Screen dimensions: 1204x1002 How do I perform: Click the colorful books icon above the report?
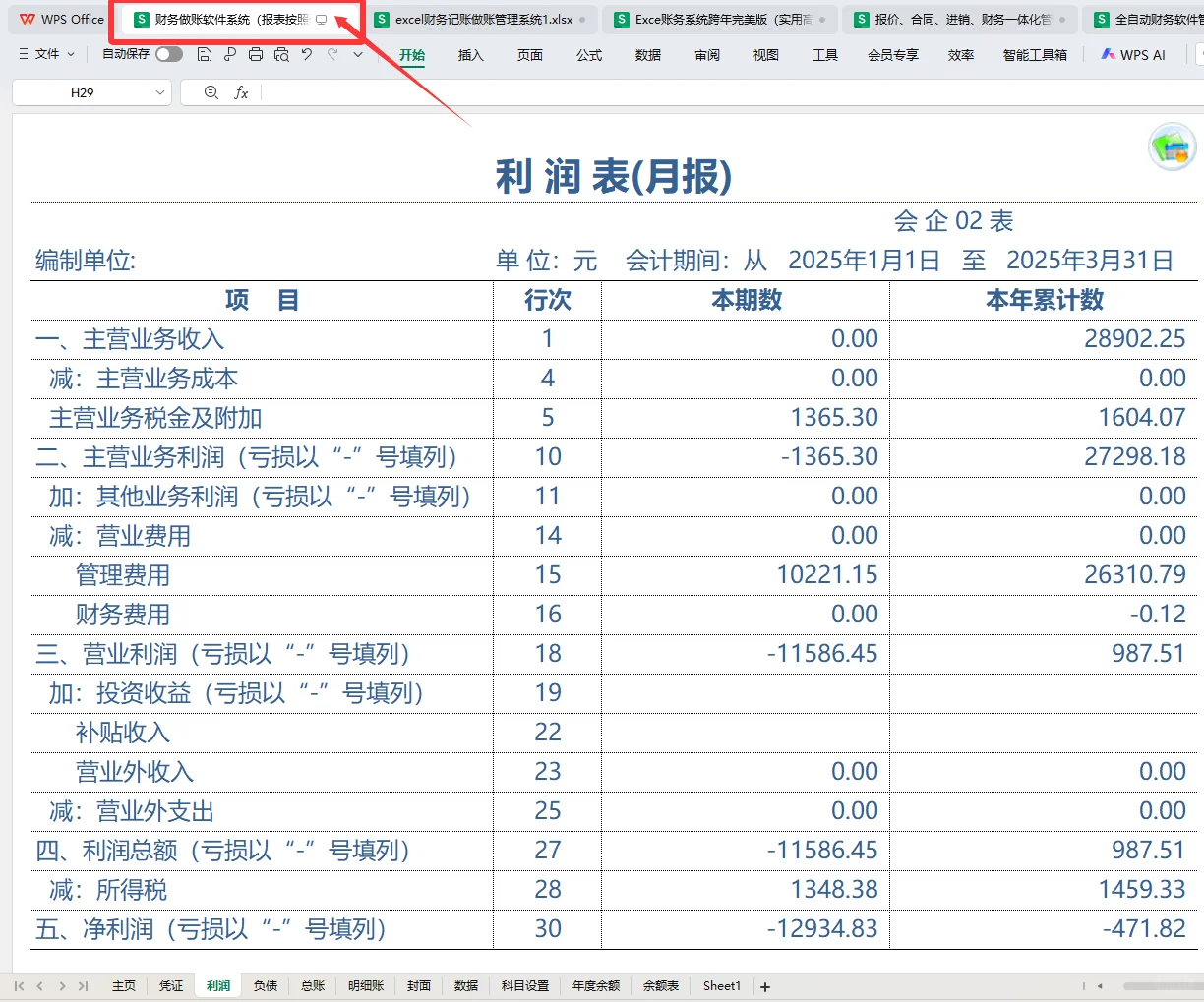tap(1173, 146)
